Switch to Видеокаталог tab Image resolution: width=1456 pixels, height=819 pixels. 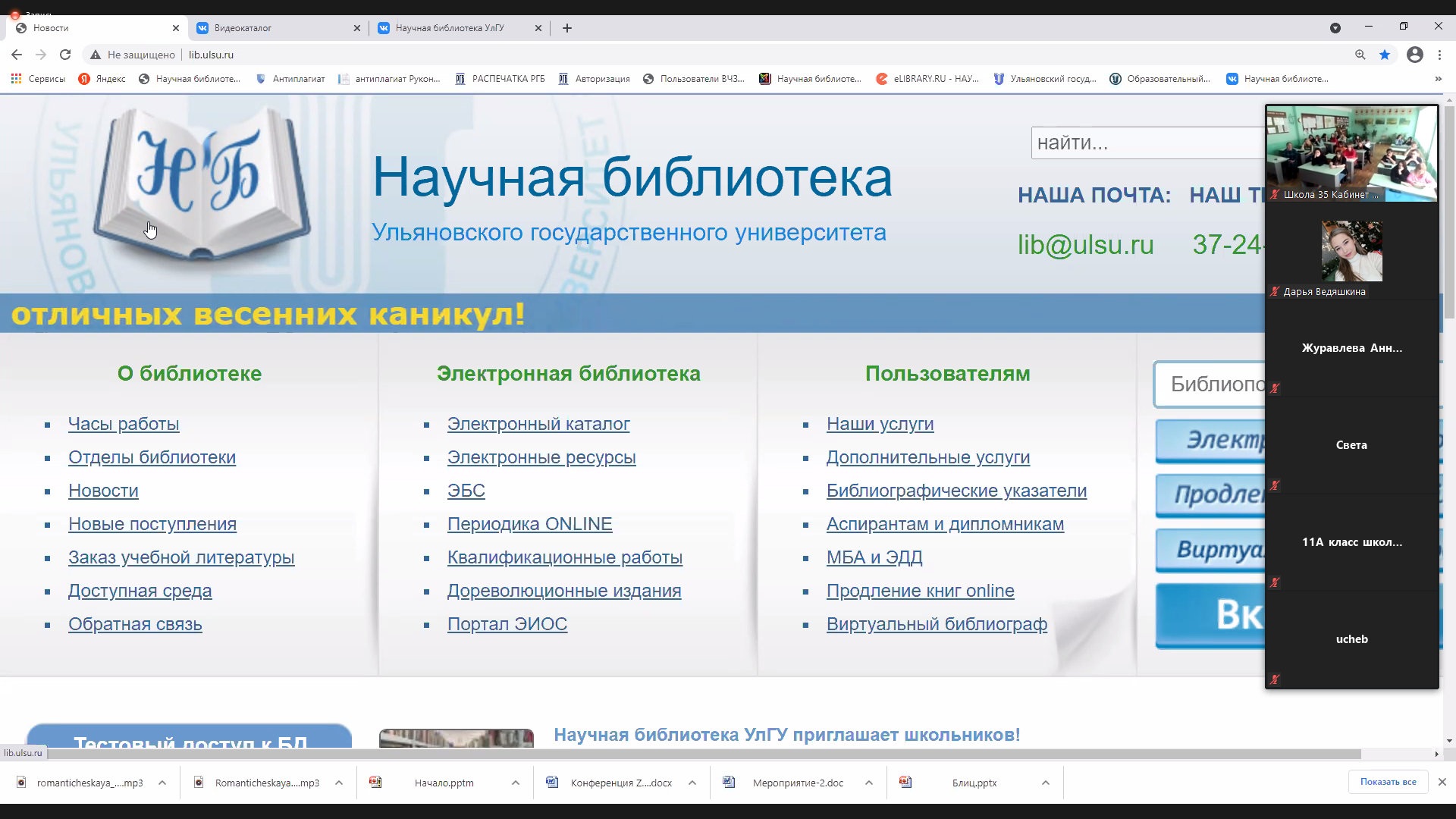point(278,28)
